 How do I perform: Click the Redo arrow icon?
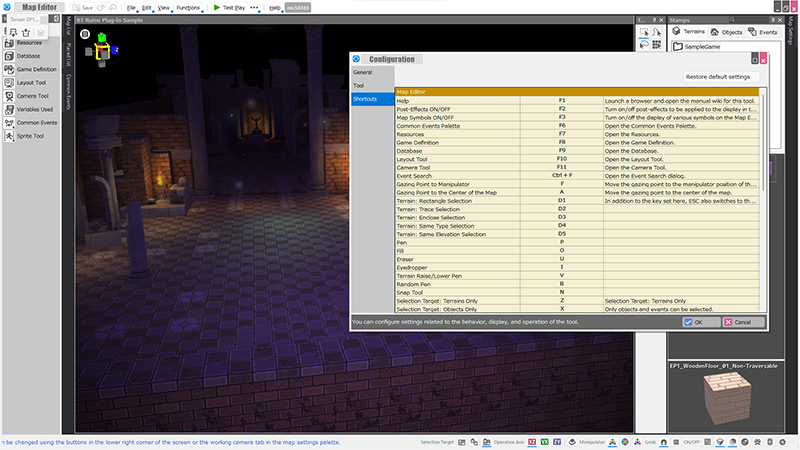112,8
